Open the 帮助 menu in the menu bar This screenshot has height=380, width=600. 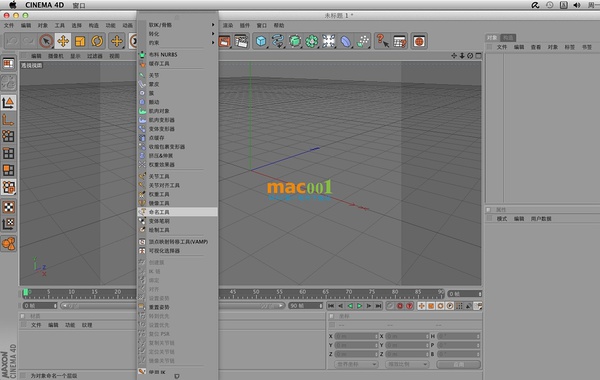[x=279, y=25]
